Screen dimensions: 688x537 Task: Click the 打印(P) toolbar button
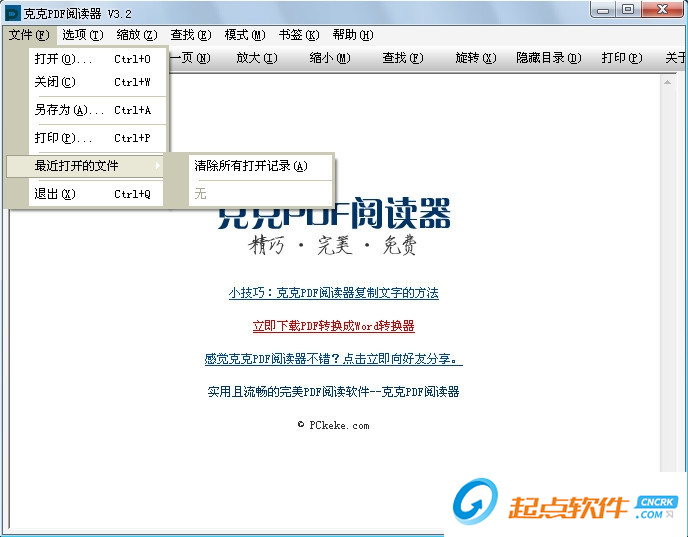[x=622, y=58]
